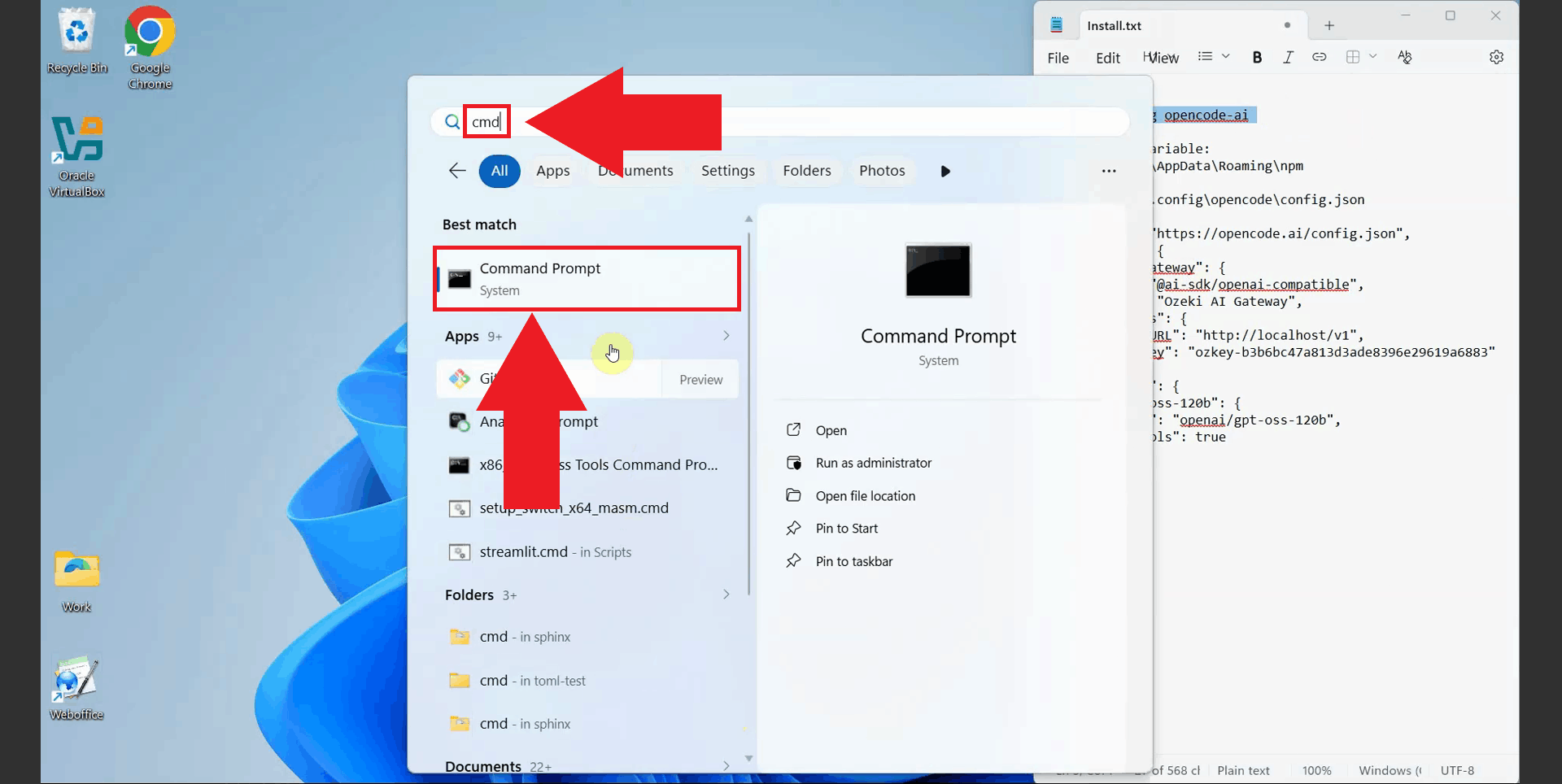1562x784 pixels.
Task: Click the insert link icon in Notepad
Action: click(x=1319, y=57)
